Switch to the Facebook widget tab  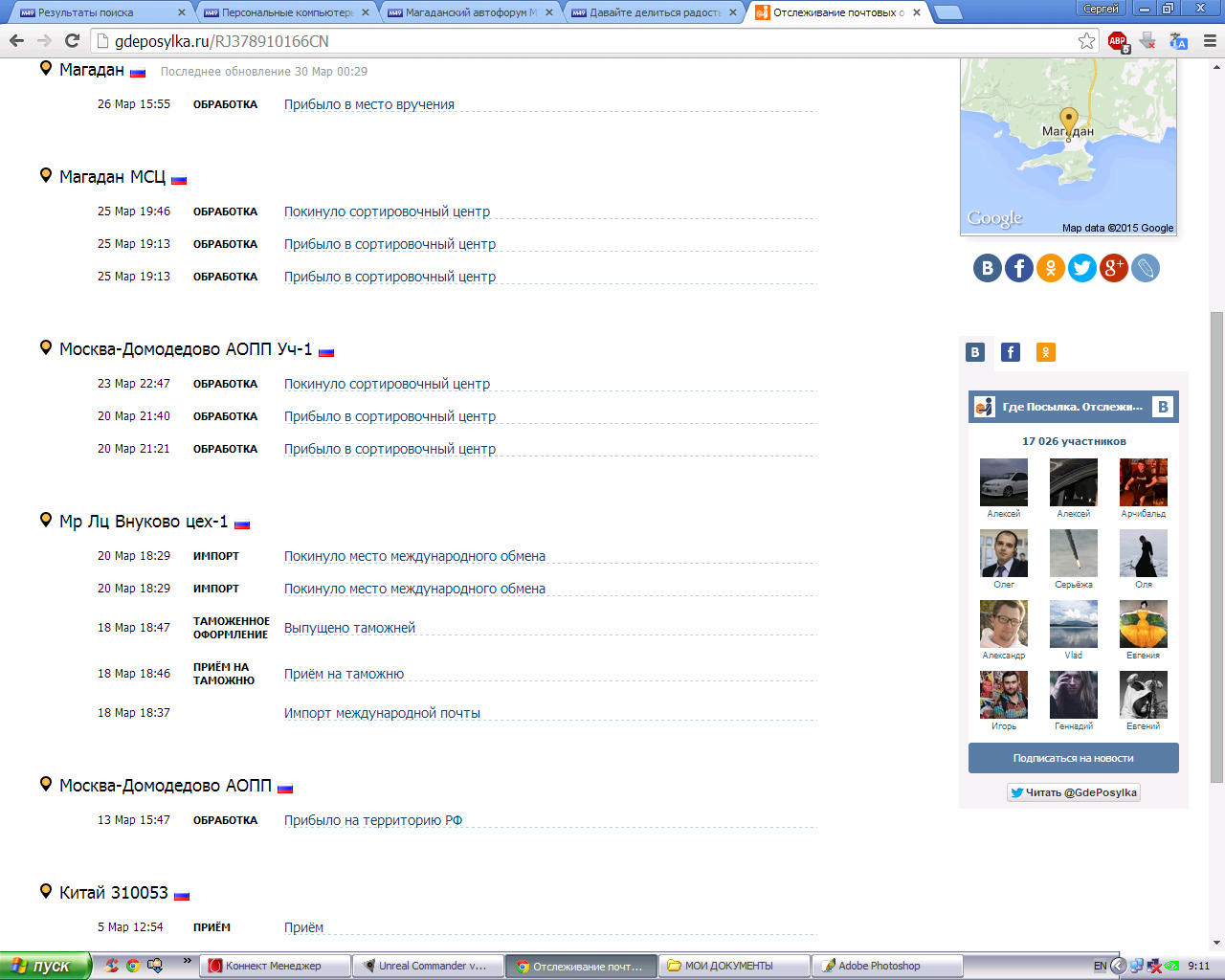tap(1011, 352)
